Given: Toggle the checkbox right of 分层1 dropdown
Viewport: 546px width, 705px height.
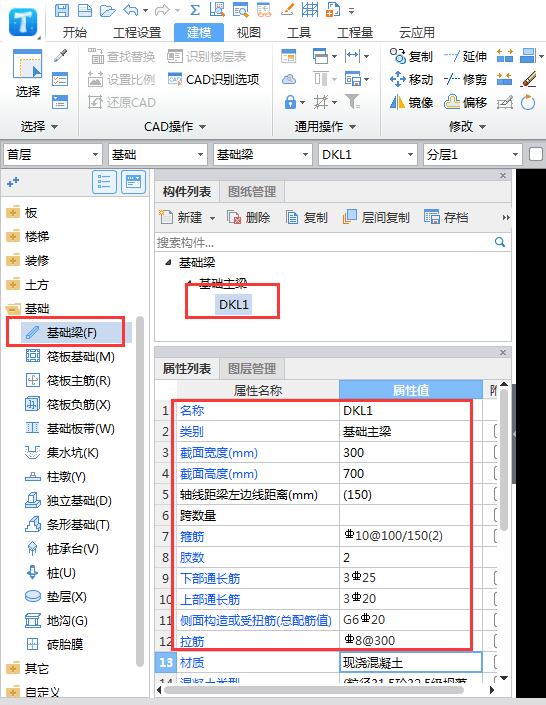Looking at the screenshot, I should point(536,154).
